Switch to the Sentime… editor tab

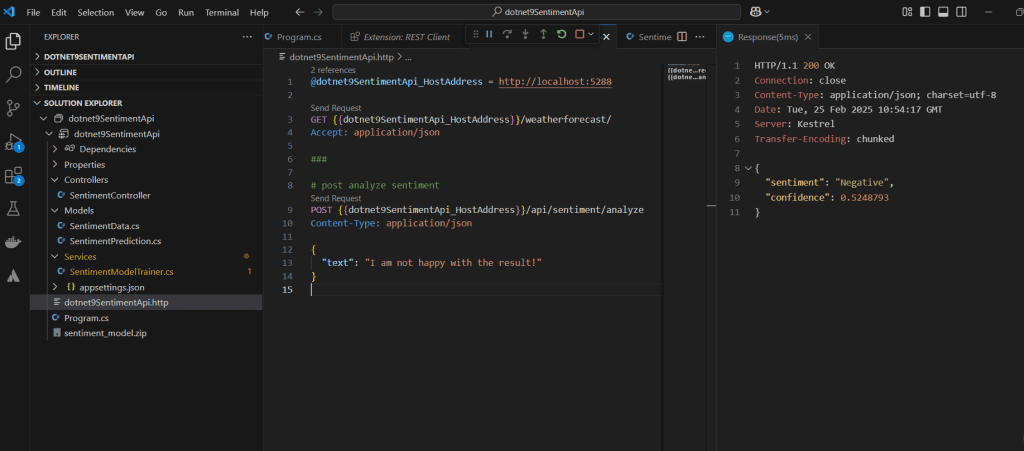click(x=655, y=37)
